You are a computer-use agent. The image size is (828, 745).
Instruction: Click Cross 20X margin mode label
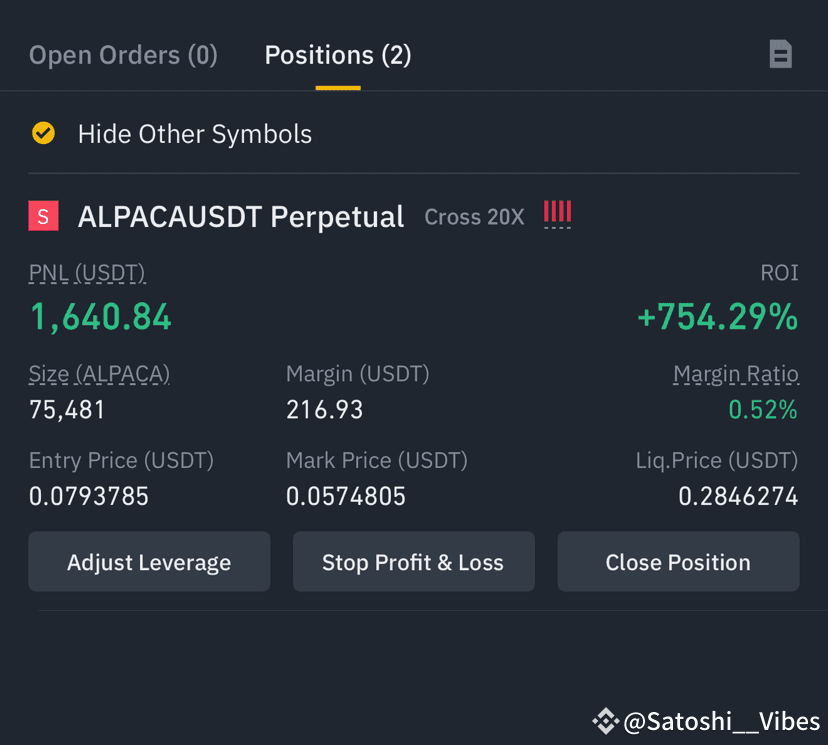tap(474, 217)
